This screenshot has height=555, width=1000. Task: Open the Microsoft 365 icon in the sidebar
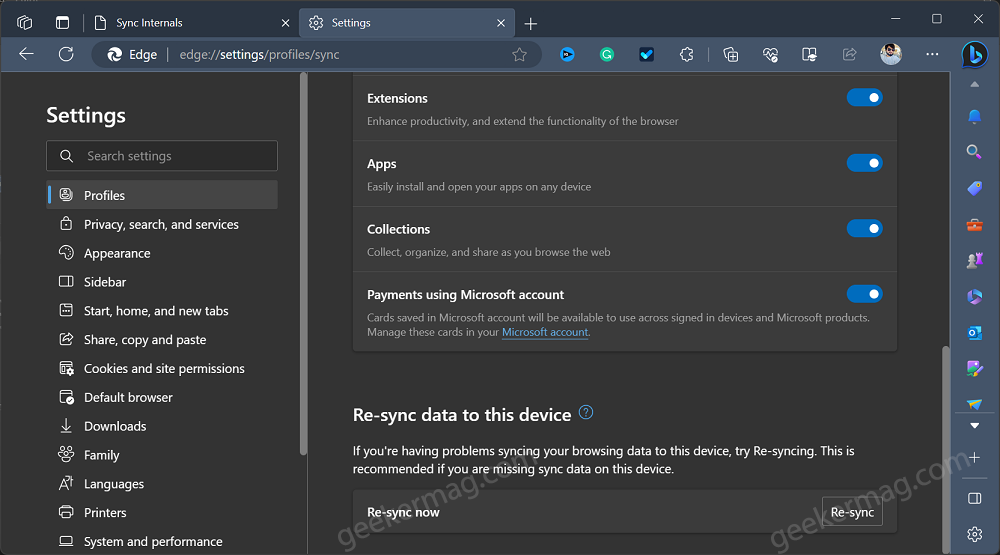point(974,297)
